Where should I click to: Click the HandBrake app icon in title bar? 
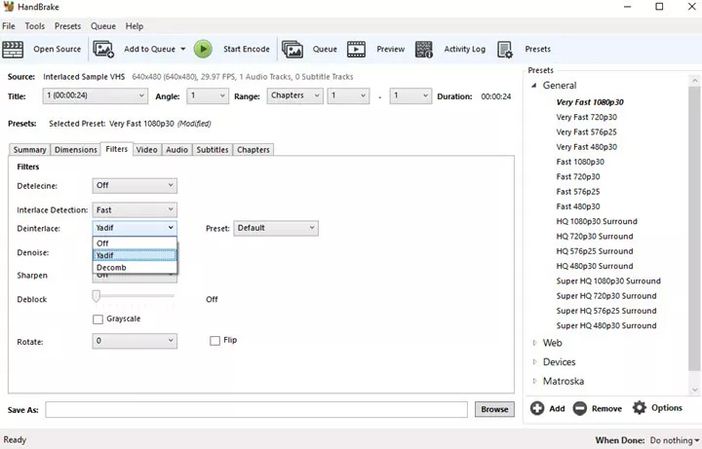coord(9,7)
